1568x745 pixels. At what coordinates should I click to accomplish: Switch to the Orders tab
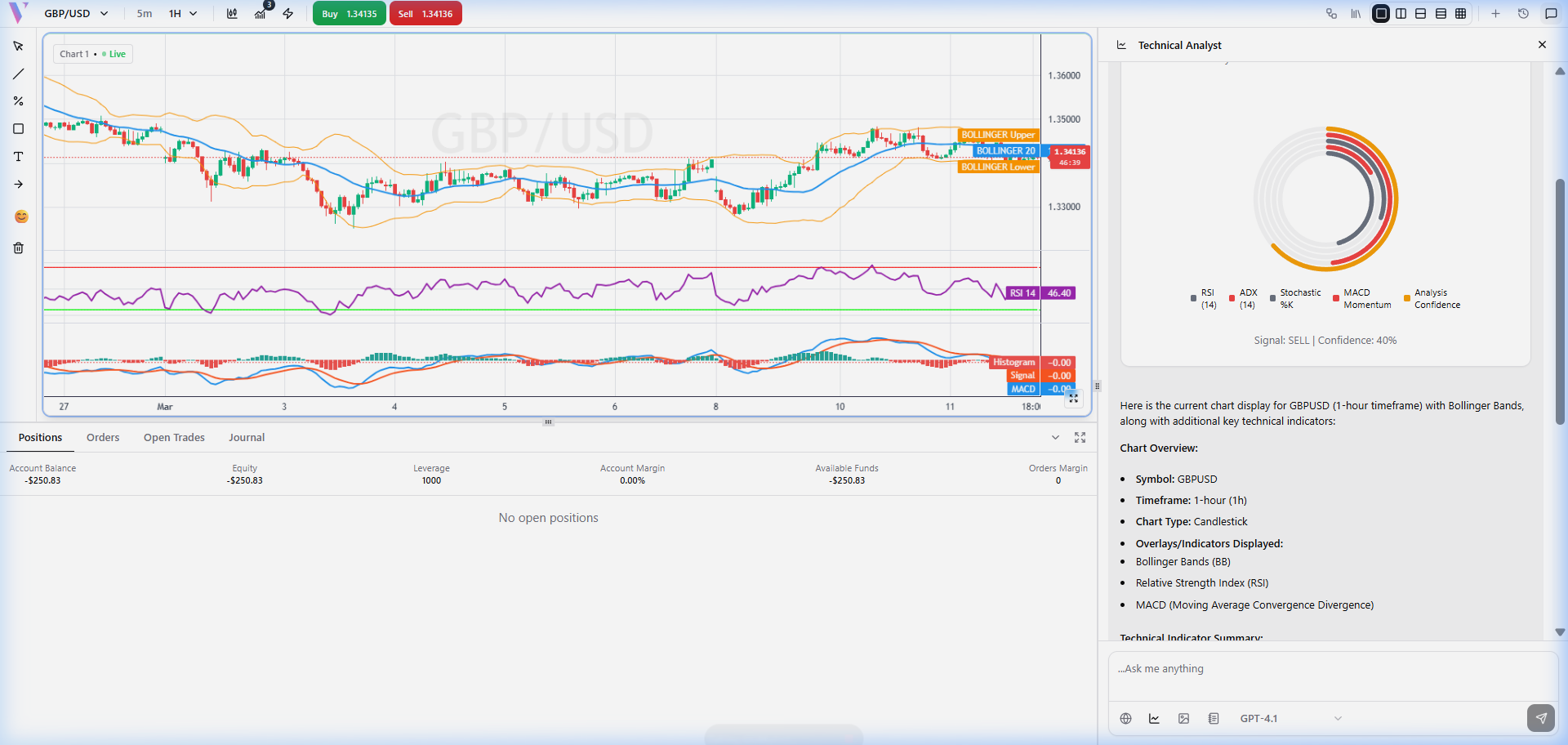103,438
